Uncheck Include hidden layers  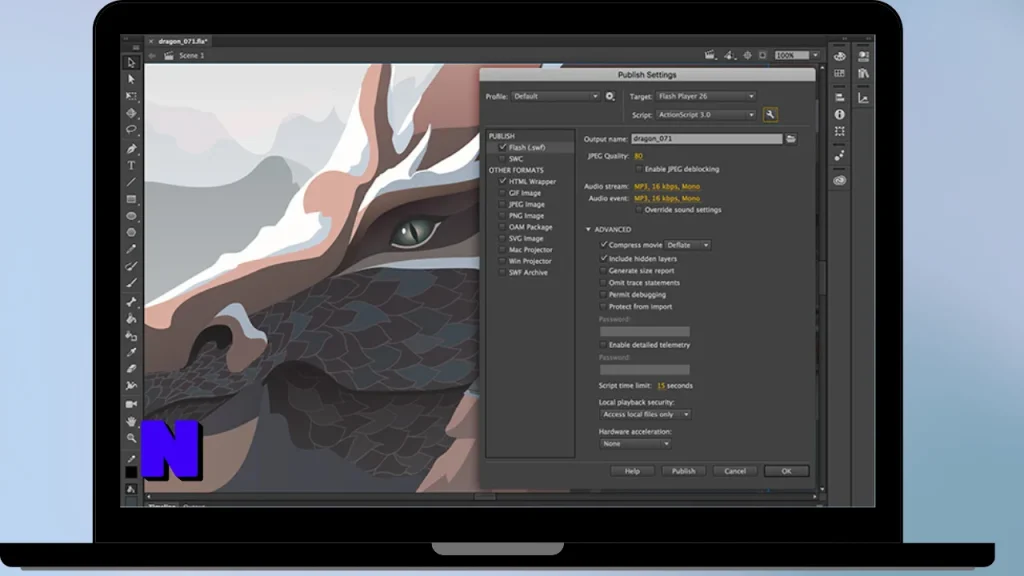click(603, 259)
